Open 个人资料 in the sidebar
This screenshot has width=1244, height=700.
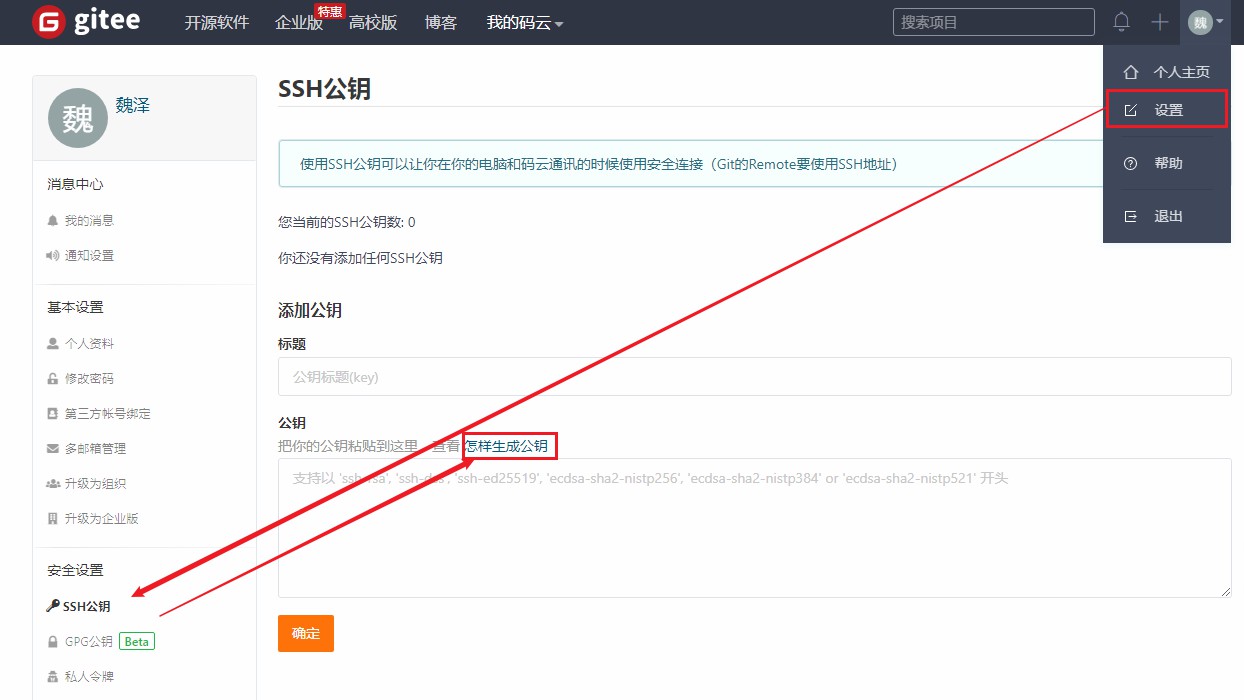point(89,343)
